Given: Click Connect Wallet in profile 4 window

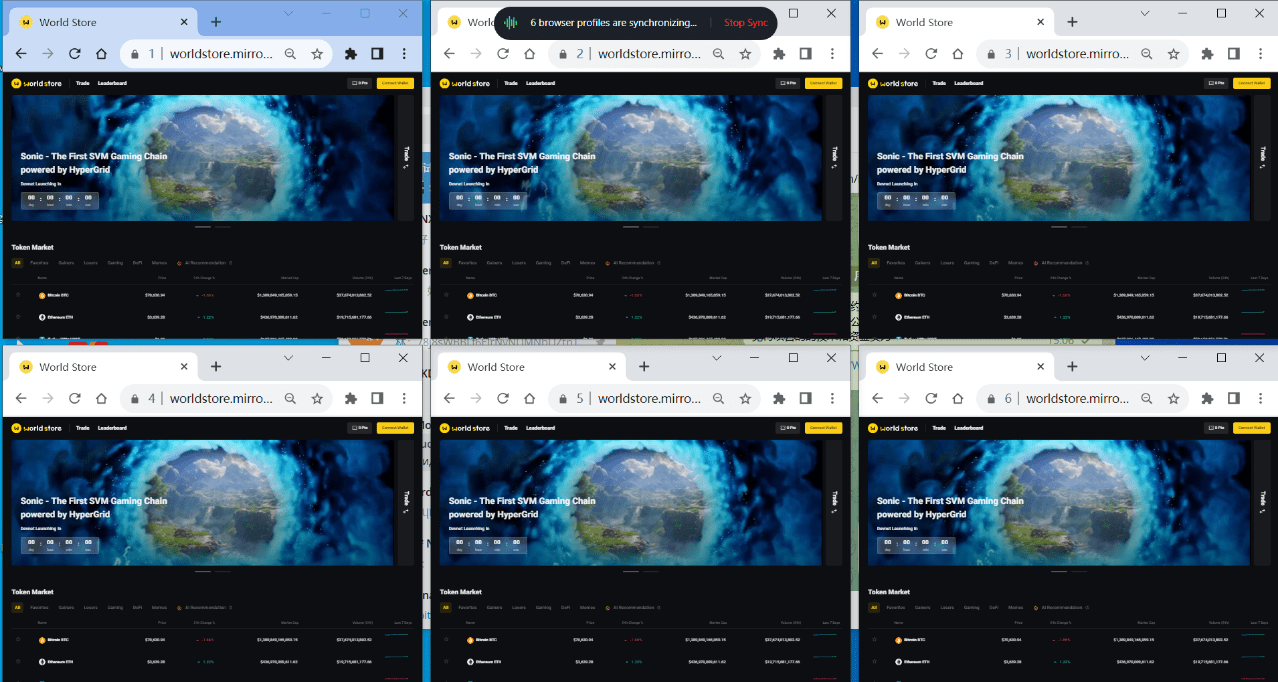Looking at the screenshot, I should tap(395, 428).
